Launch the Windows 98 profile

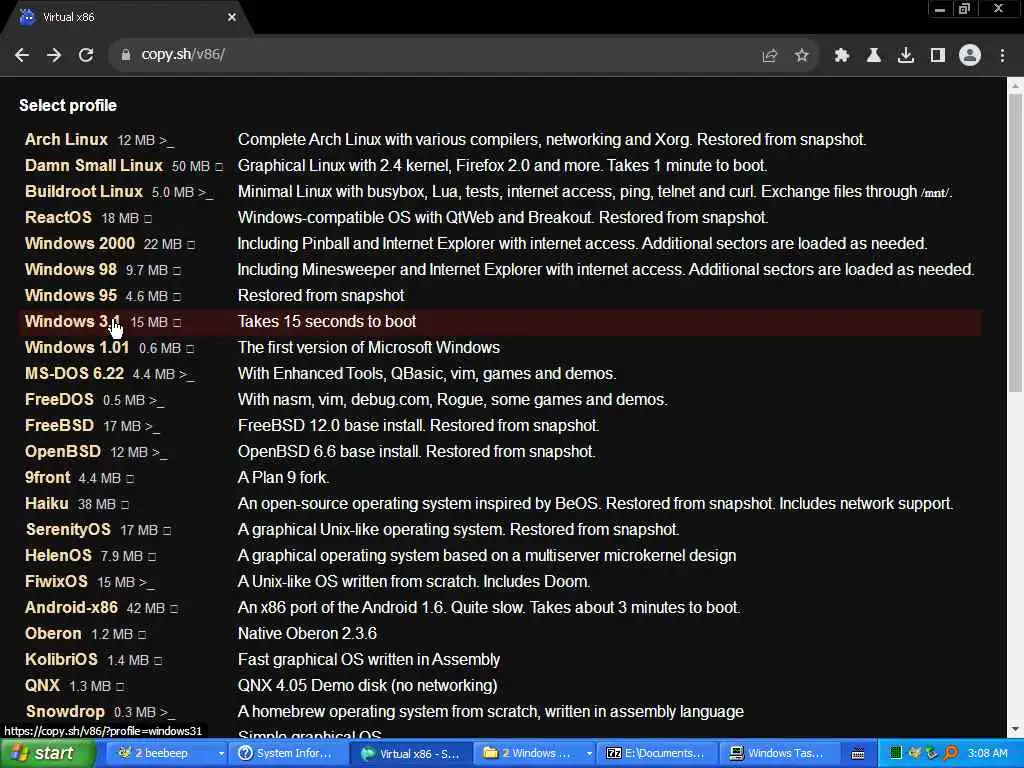coord(71,270)
